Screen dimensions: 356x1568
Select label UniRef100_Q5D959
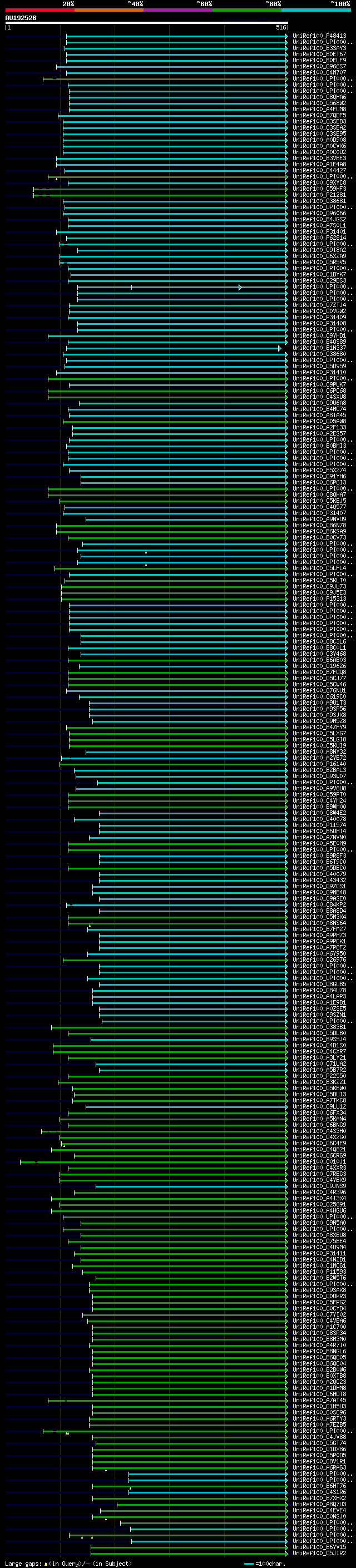pyautogui.click(x=319, y=367)
